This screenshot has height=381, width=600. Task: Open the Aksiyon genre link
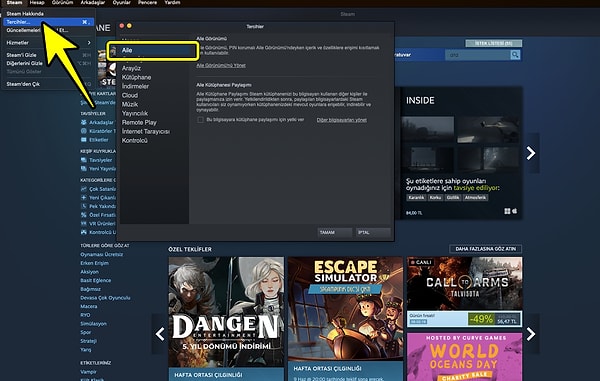point(90,272)
